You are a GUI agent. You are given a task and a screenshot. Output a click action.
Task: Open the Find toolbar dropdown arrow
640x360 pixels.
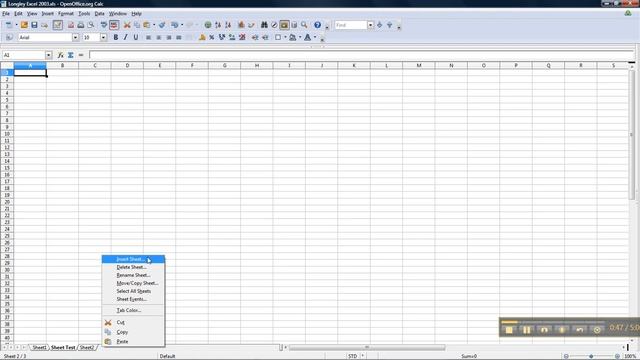(370, 25)
